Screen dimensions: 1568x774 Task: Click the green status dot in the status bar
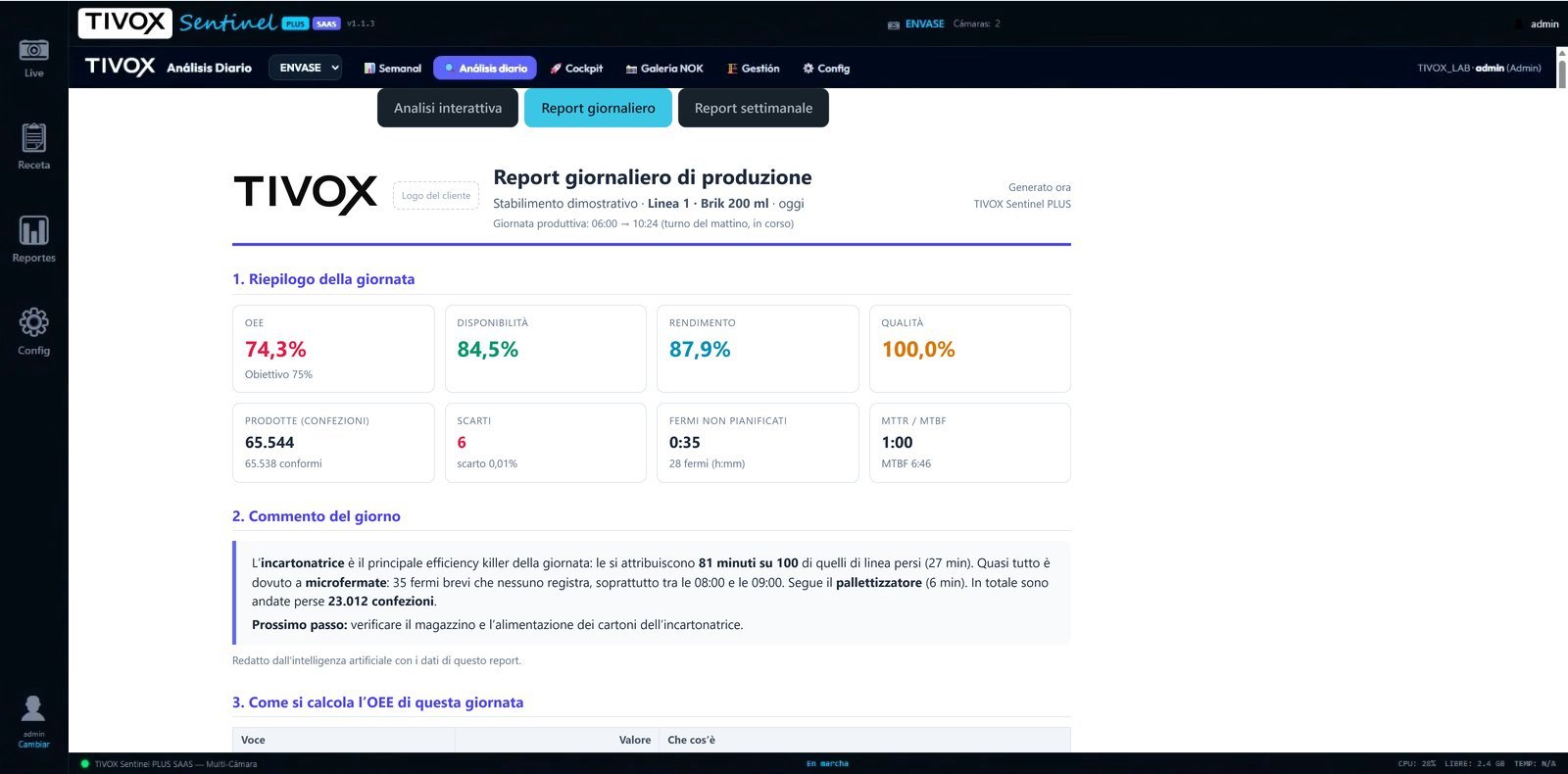[84, 764]
